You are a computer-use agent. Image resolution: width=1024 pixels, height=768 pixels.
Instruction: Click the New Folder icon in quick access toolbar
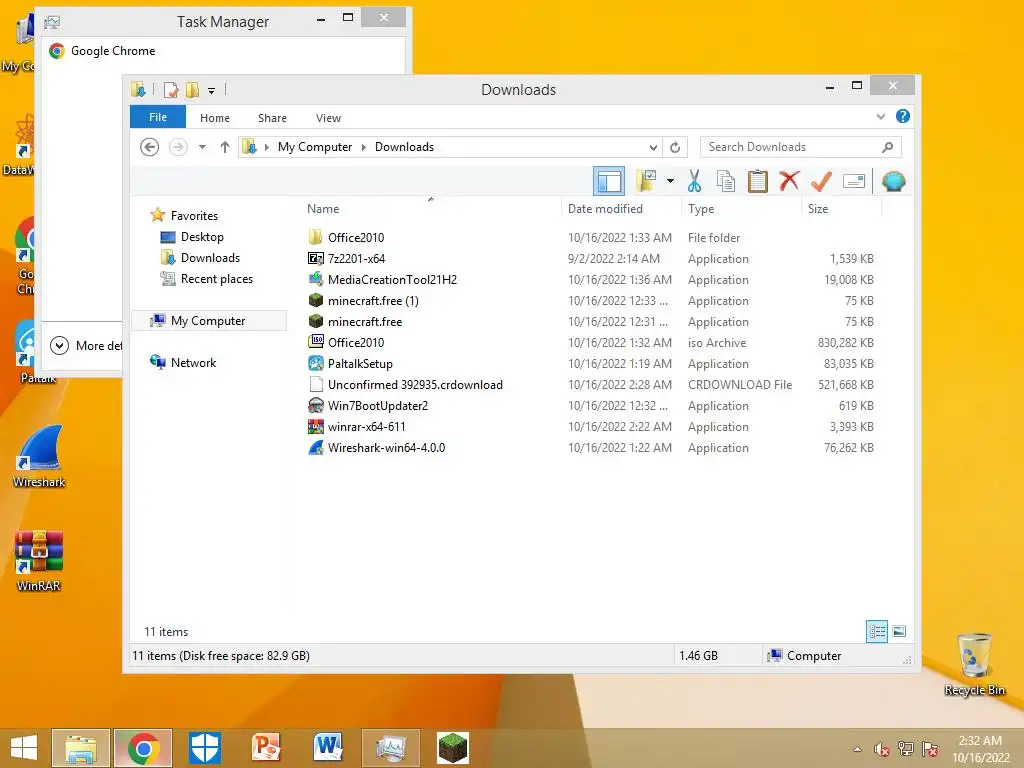click(192, 89)
